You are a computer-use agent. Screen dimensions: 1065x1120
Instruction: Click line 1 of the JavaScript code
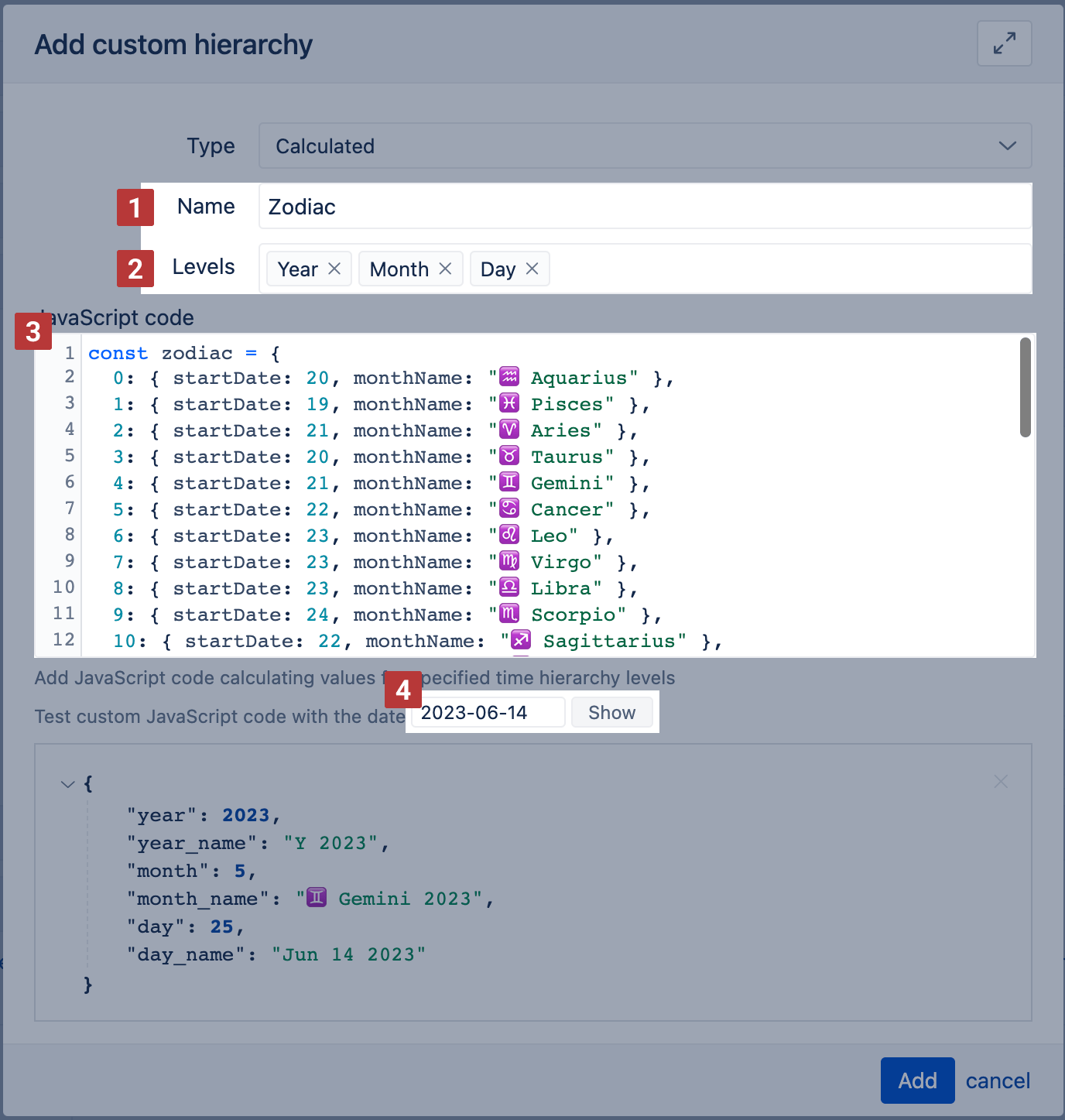pyautogui.click(x=186, y=353)
